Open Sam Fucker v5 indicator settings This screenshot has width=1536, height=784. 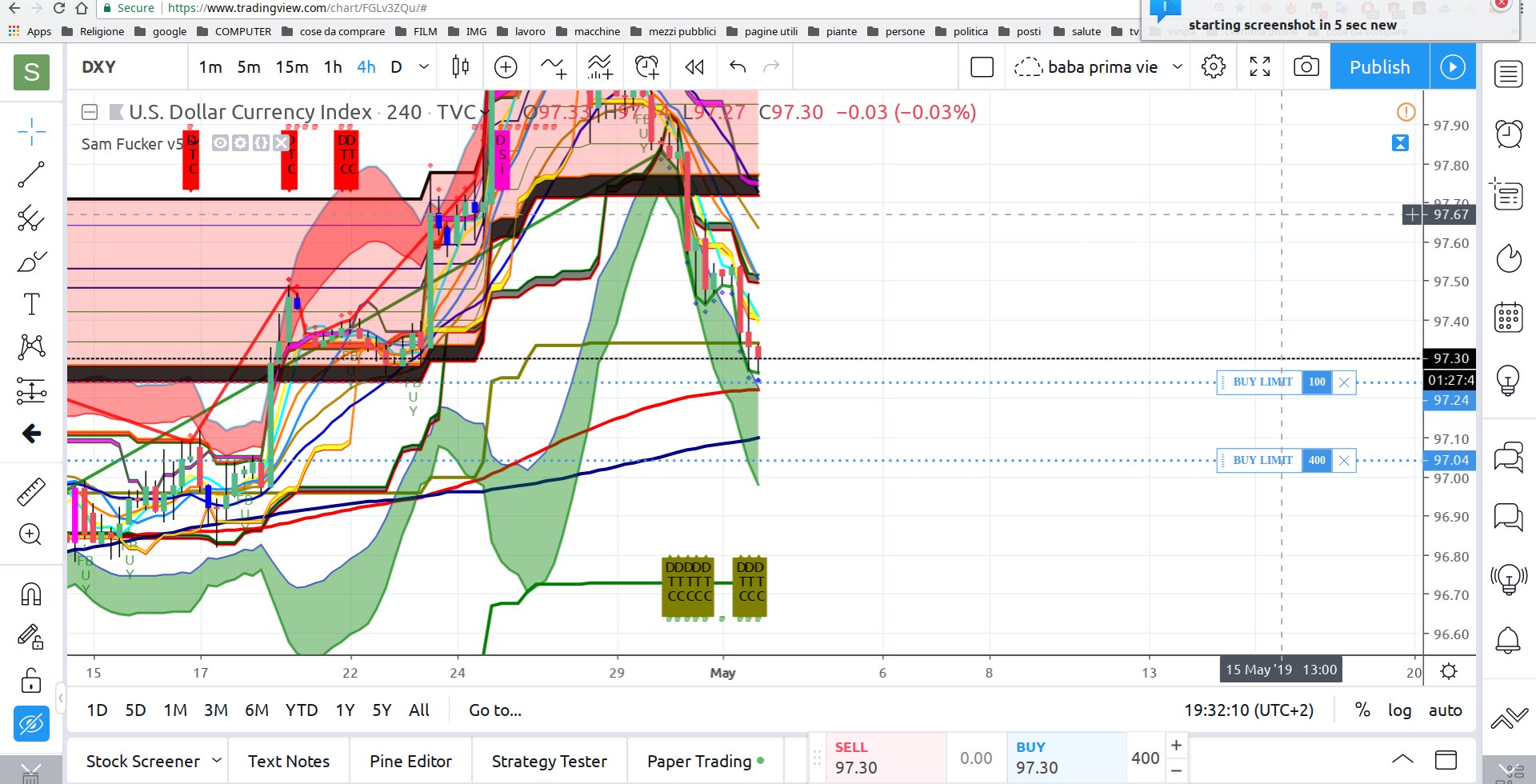click(x=240, y=143)
